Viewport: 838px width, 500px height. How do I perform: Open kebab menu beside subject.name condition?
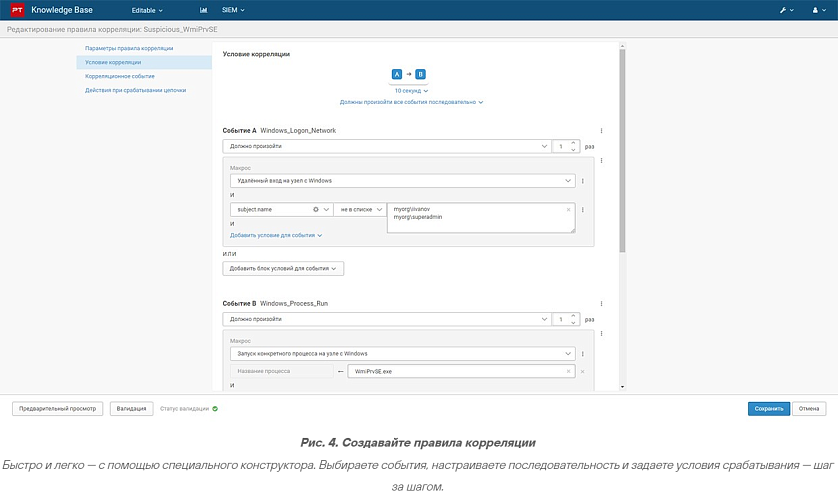pos(583,210)
